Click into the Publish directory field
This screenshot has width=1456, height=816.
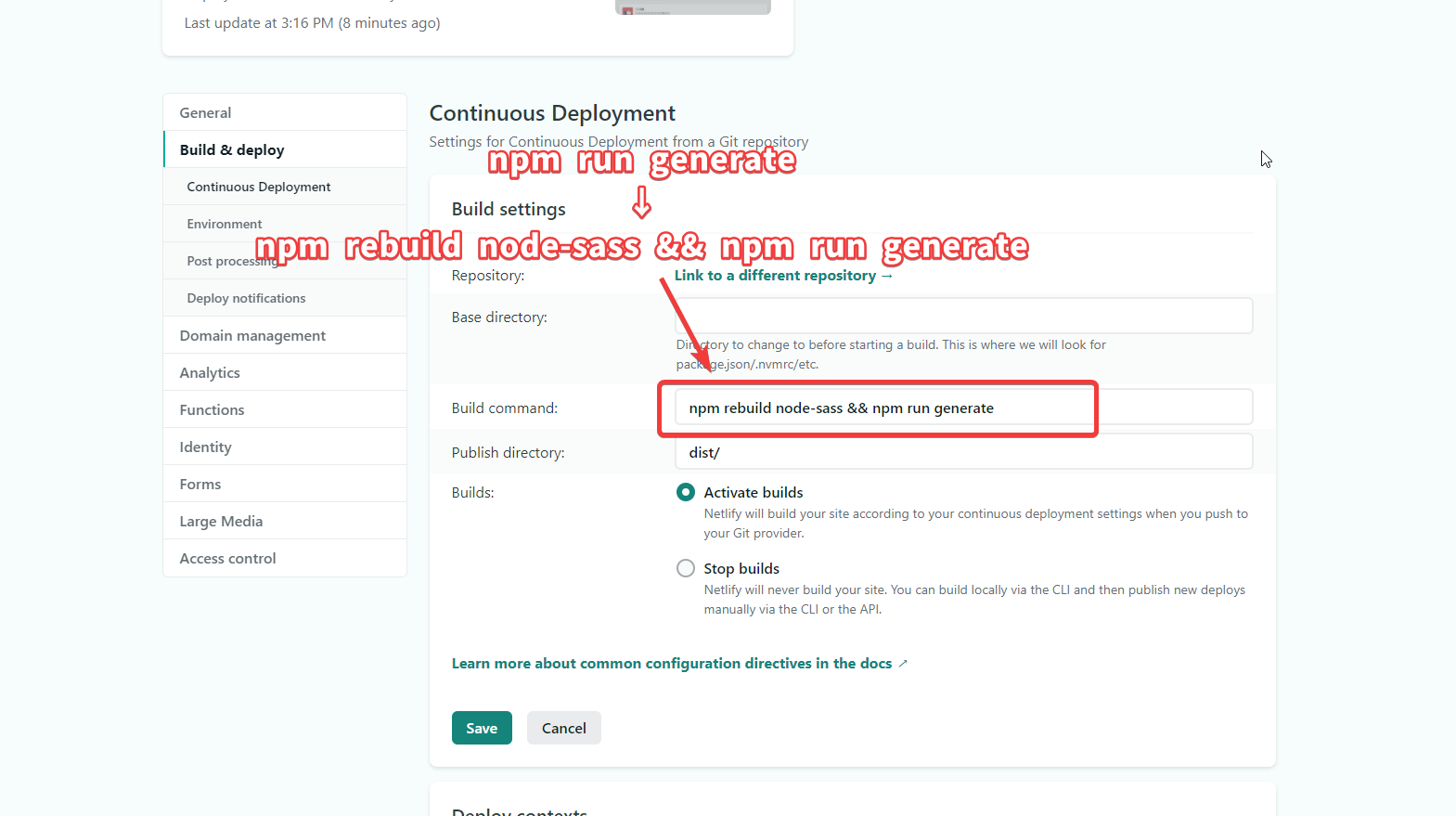point(963,451)
